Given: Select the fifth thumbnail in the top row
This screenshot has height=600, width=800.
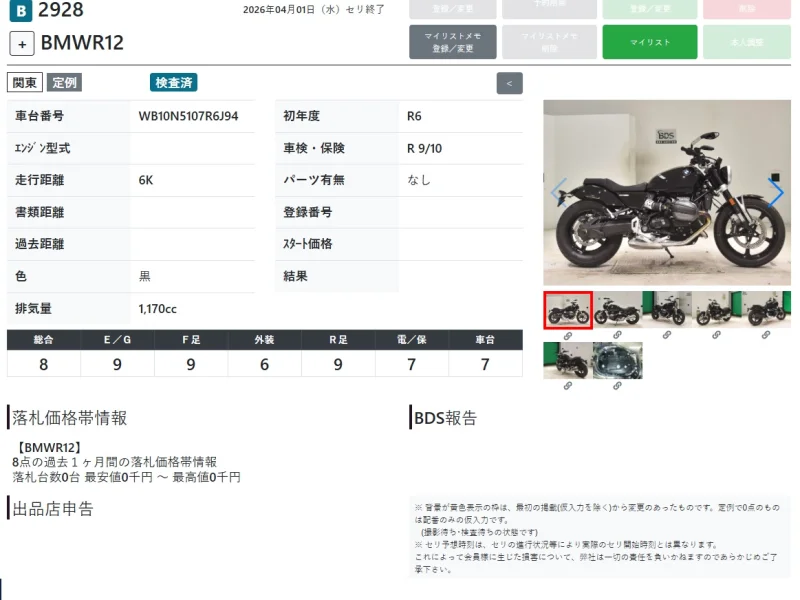Looking at the screenshot, I should [x=766, y=310].
